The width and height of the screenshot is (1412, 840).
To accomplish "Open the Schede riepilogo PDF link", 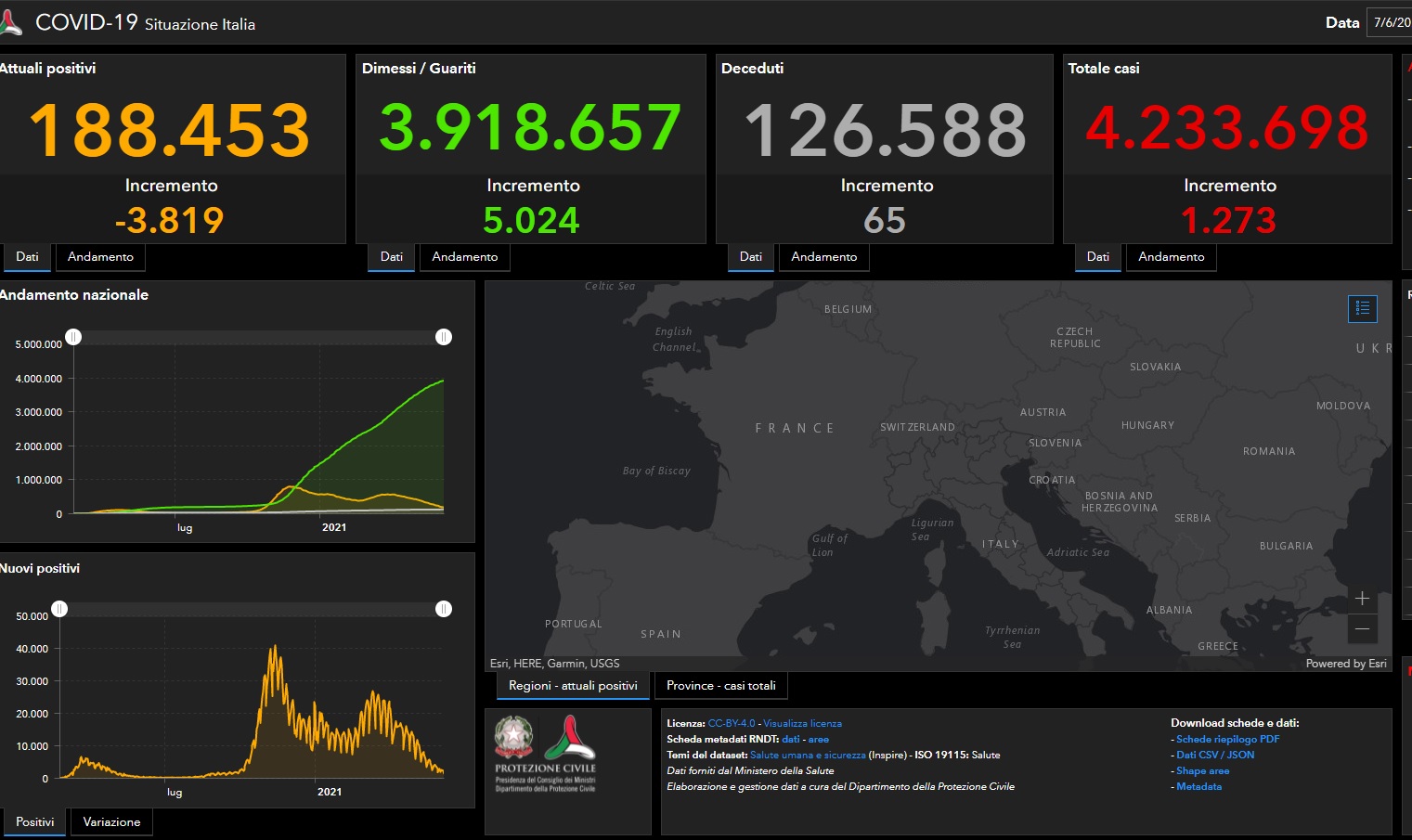I will pyautogui.click(x=1227, y=739).
